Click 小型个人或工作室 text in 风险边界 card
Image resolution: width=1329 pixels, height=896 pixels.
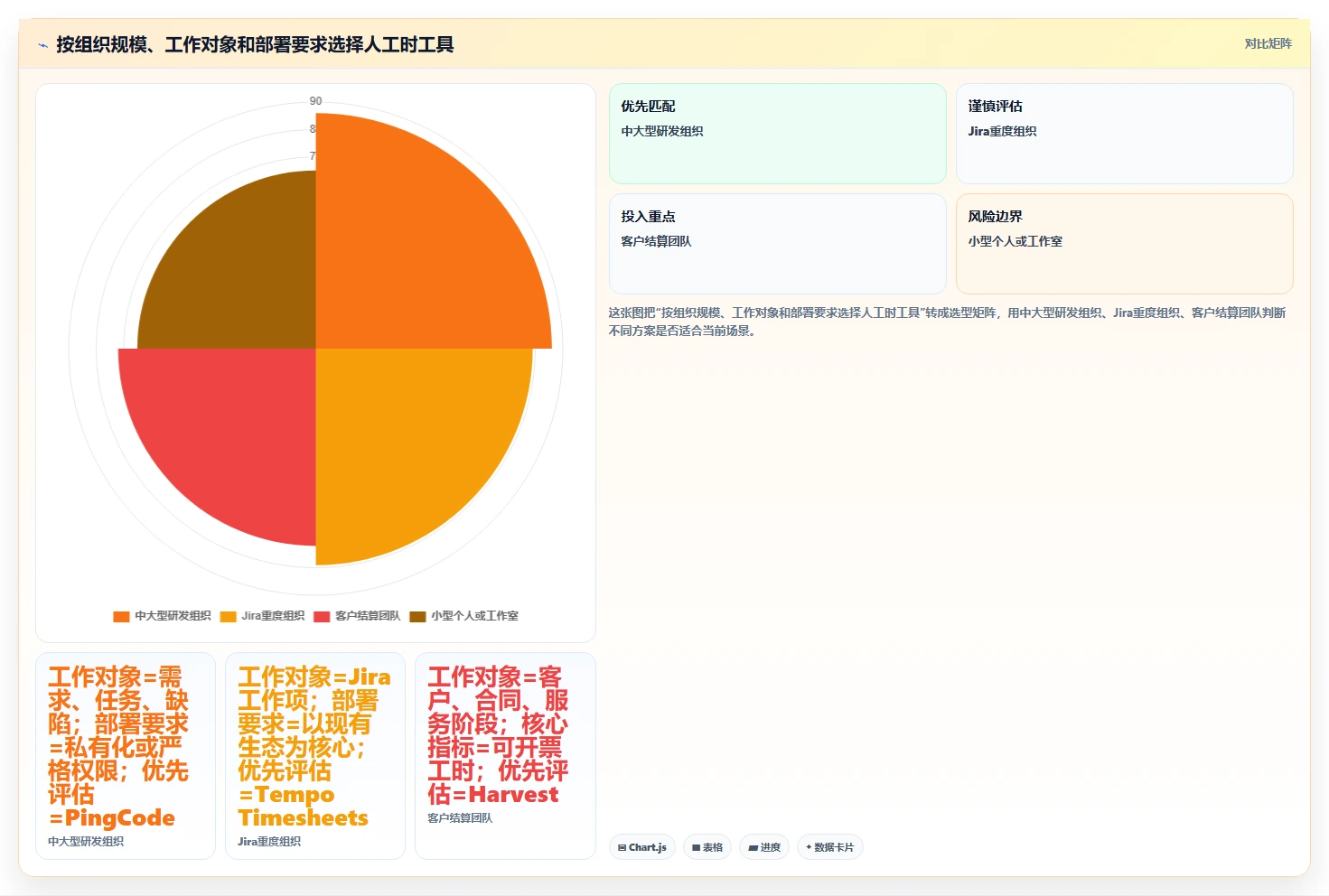tap(1015, 242)
